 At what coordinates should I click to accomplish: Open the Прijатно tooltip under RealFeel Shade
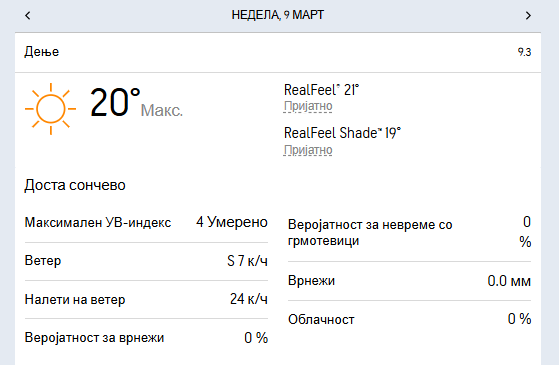tap(308, 150)
